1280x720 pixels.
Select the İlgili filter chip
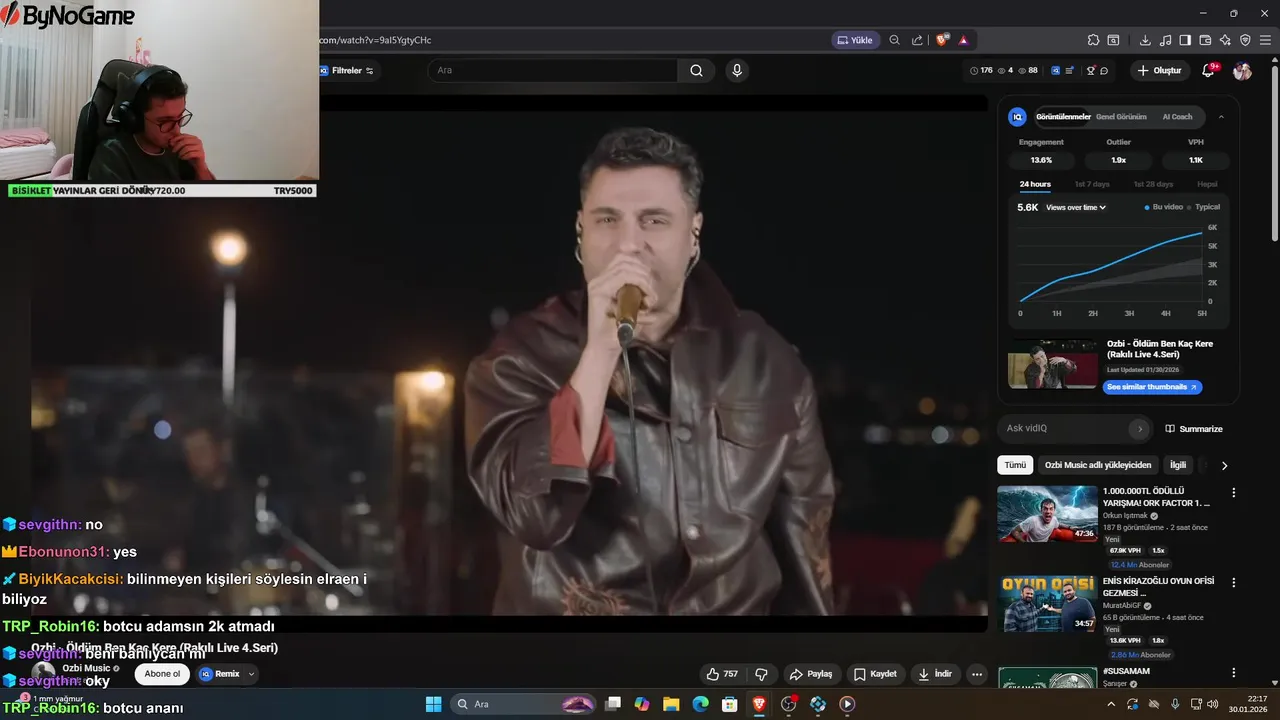(1178, 465)
